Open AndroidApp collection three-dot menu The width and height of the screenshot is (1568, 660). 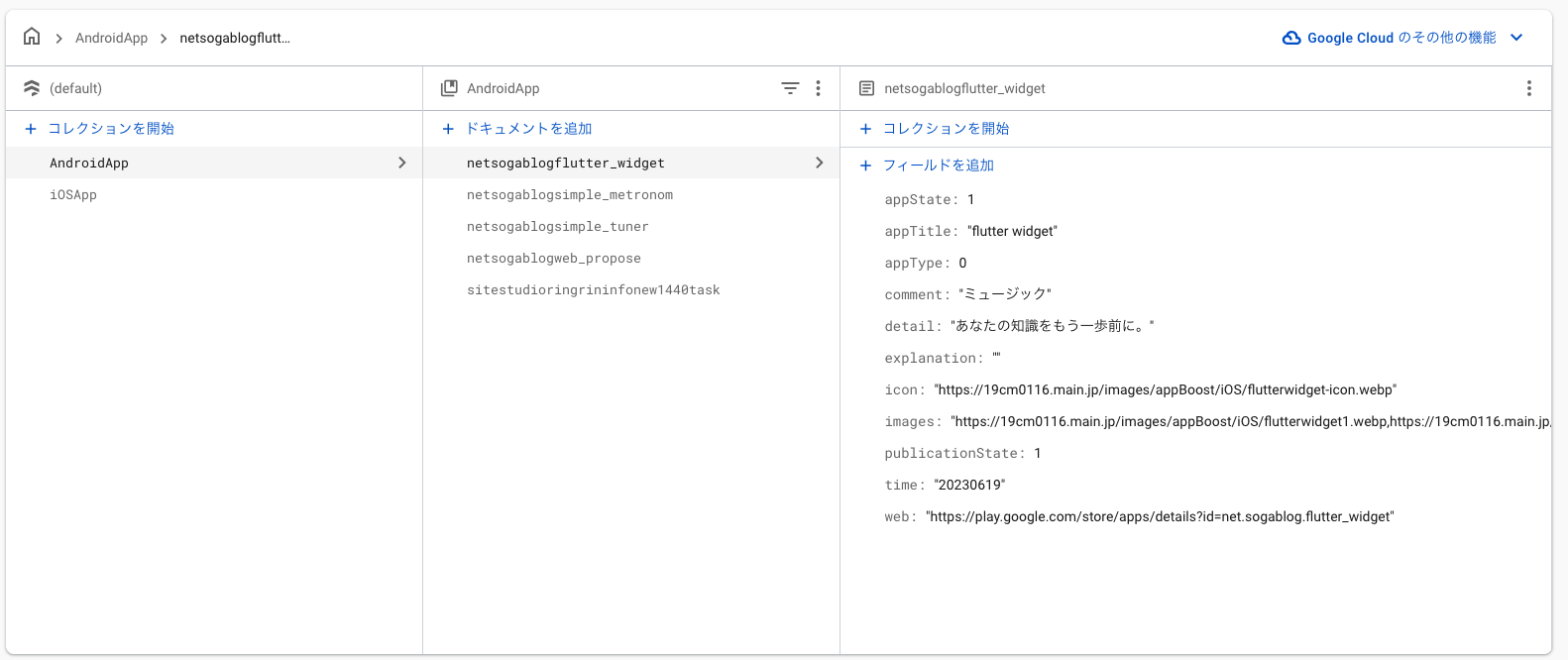(x=818, y=88)
